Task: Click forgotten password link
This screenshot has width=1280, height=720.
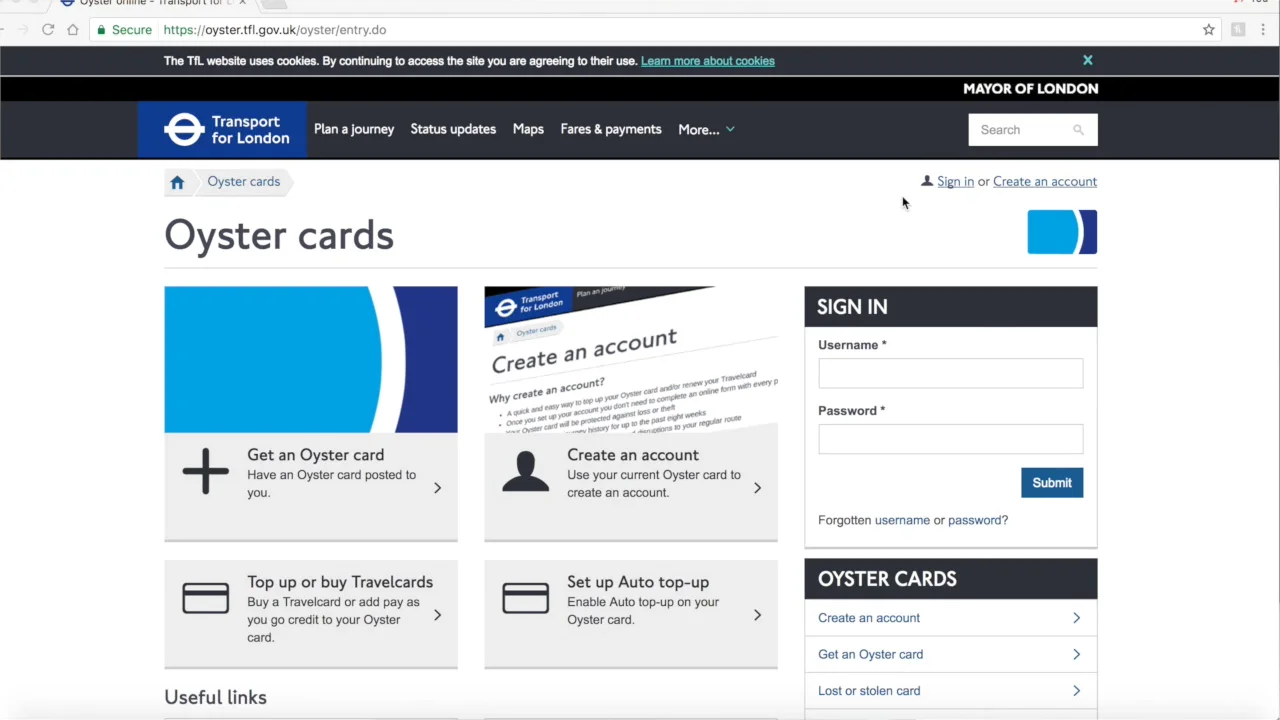Action: point(976,520)
